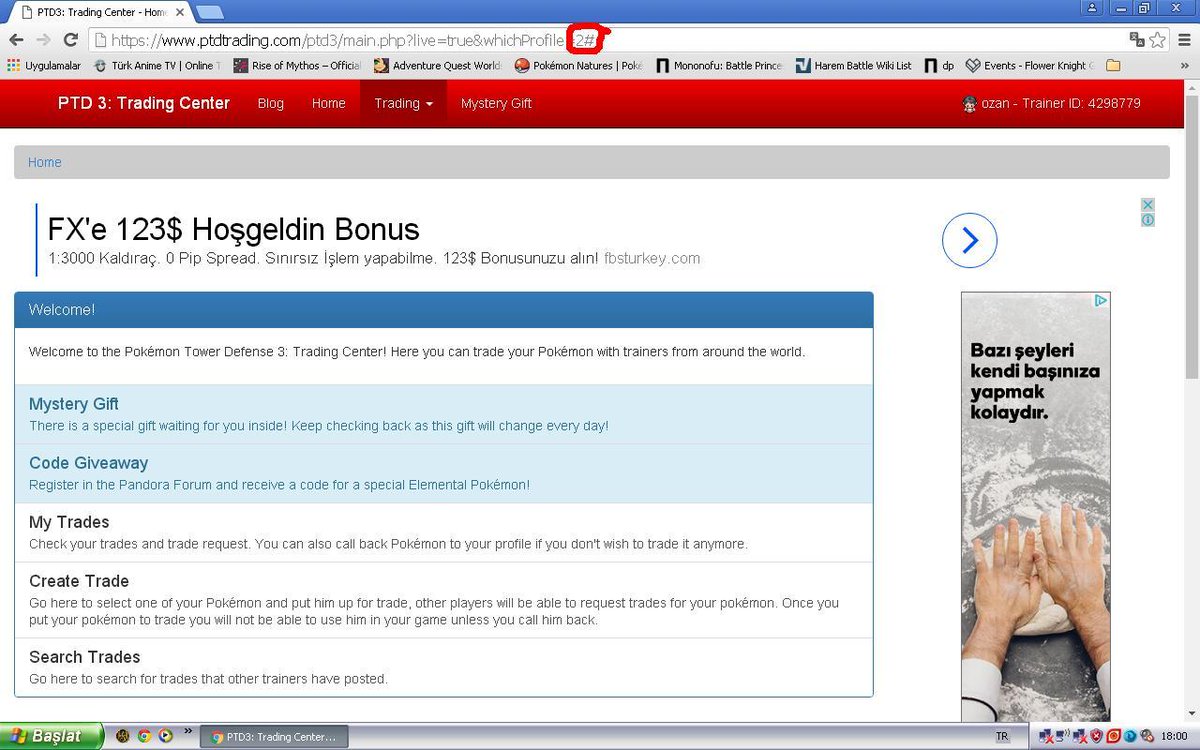Go to Home in the navbar
Viewport: 1200px width, 750px height.
coord(328,103)
